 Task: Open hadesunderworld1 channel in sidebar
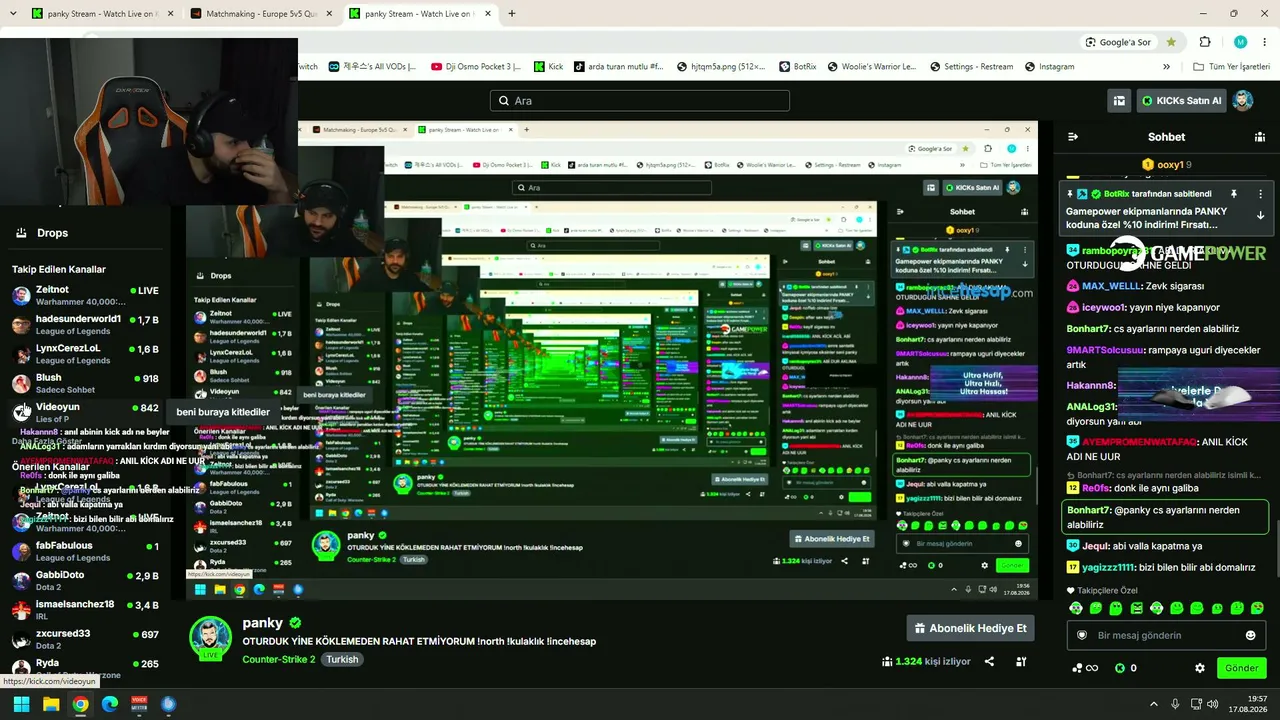(86, 325)
